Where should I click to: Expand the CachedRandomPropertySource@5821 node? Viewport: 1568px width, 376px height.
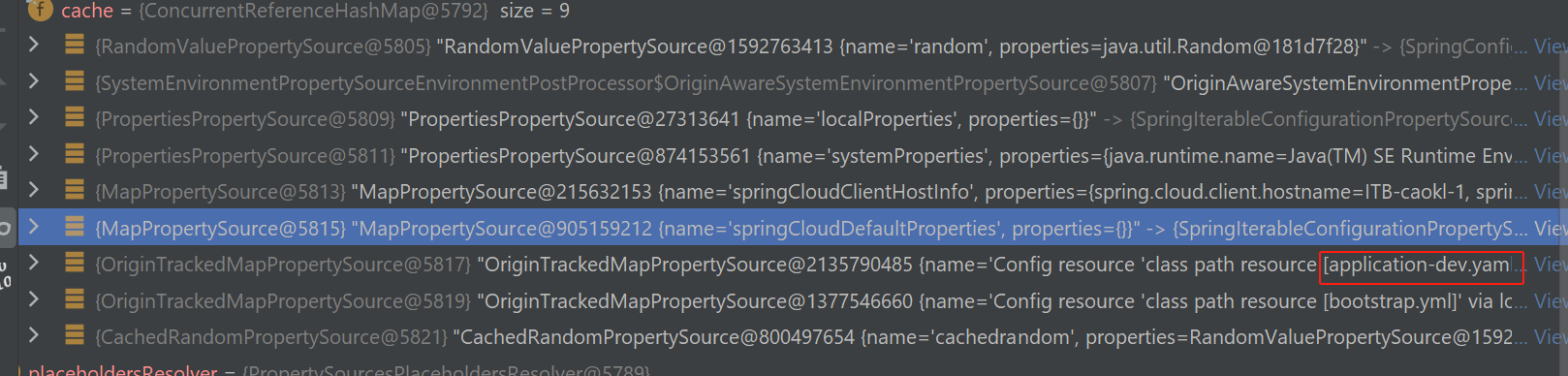(x=34, y=336)
